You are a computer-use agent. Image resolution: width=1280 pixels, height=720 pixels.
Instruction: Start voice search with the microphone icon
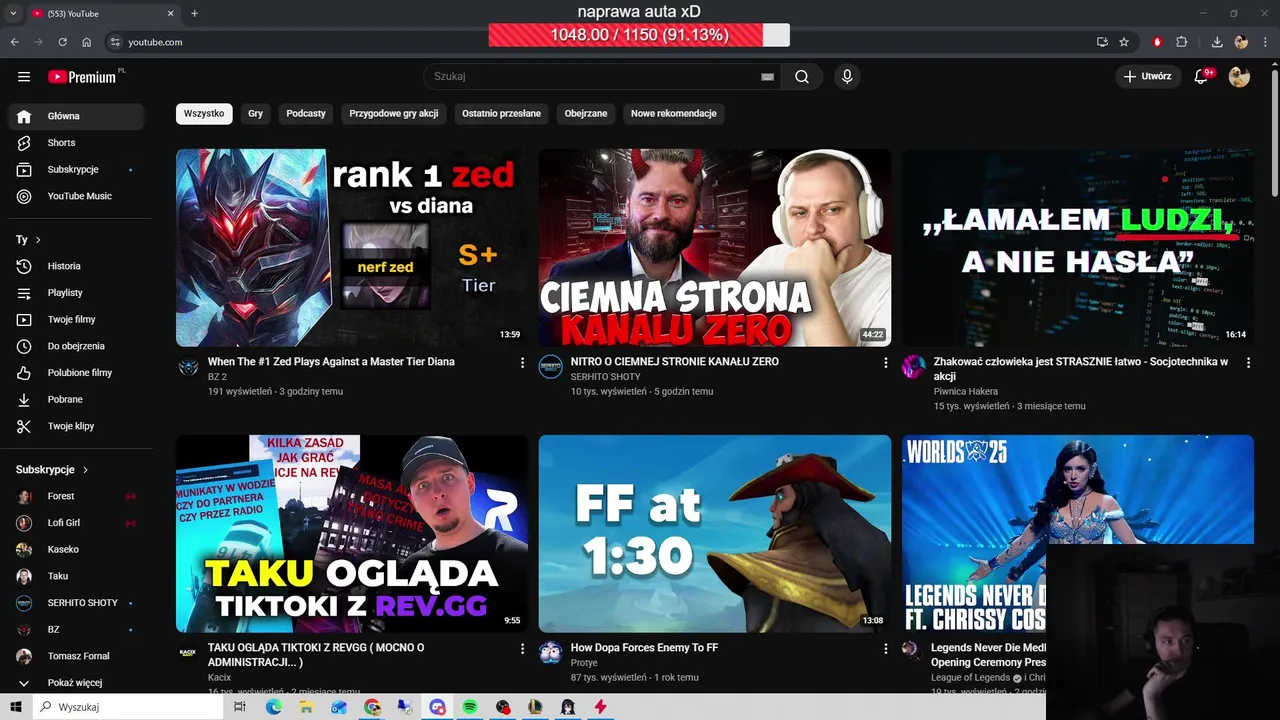click(847, 77)
